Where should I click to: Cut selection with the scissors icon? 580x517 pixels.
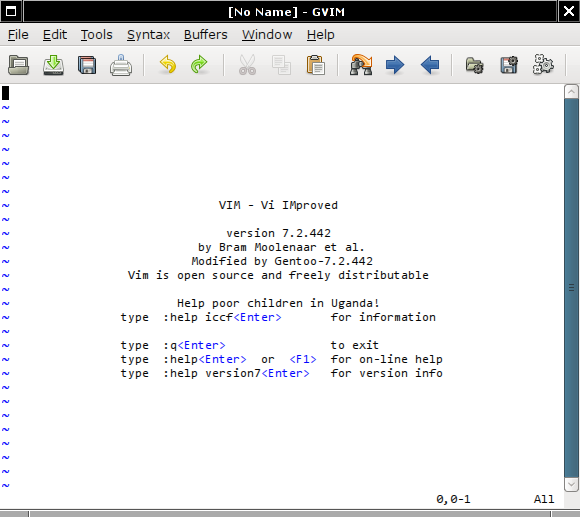247,65
